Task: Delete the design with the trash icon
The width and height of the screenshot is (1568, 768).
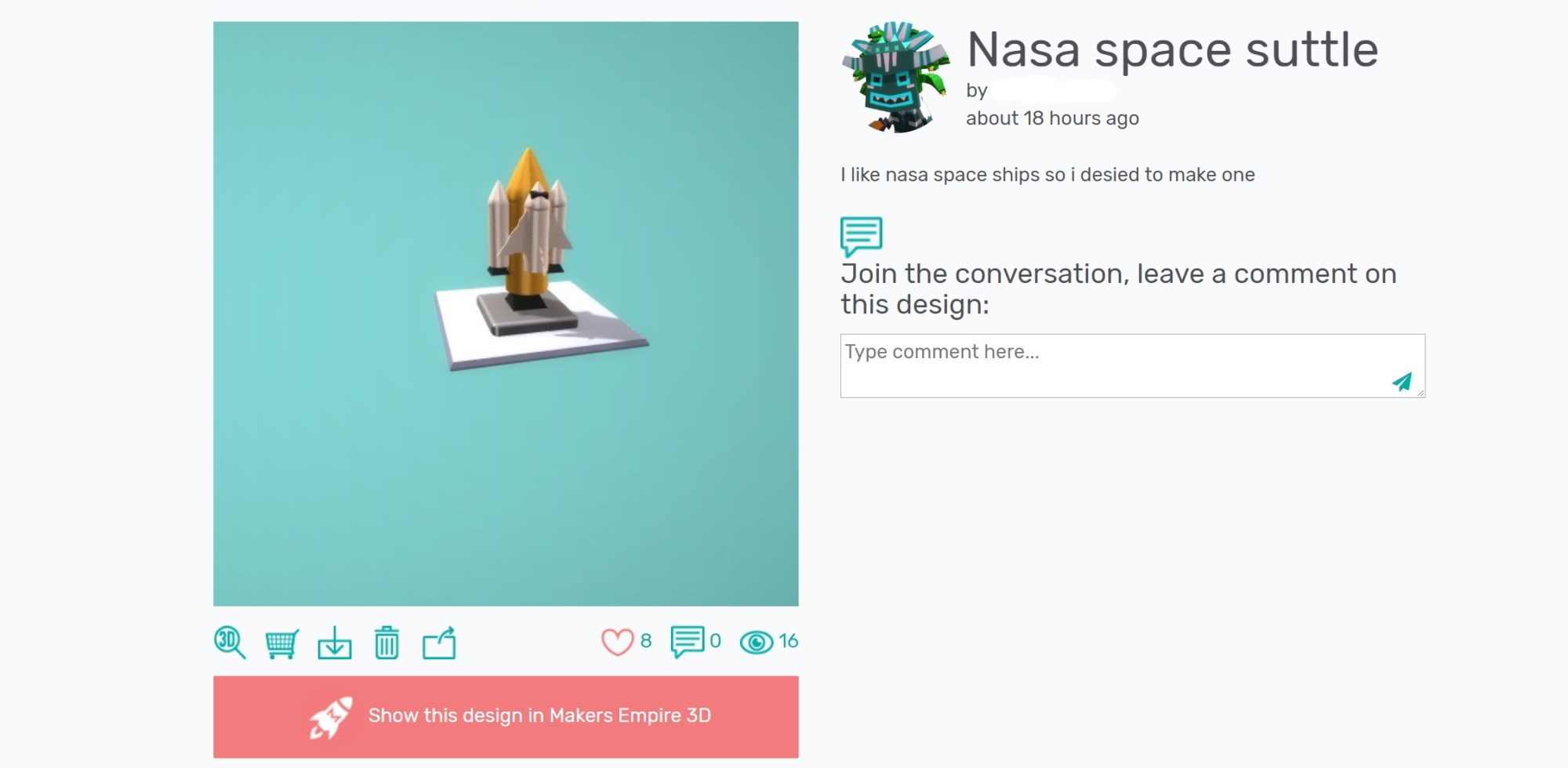Action: coord(387,643)
